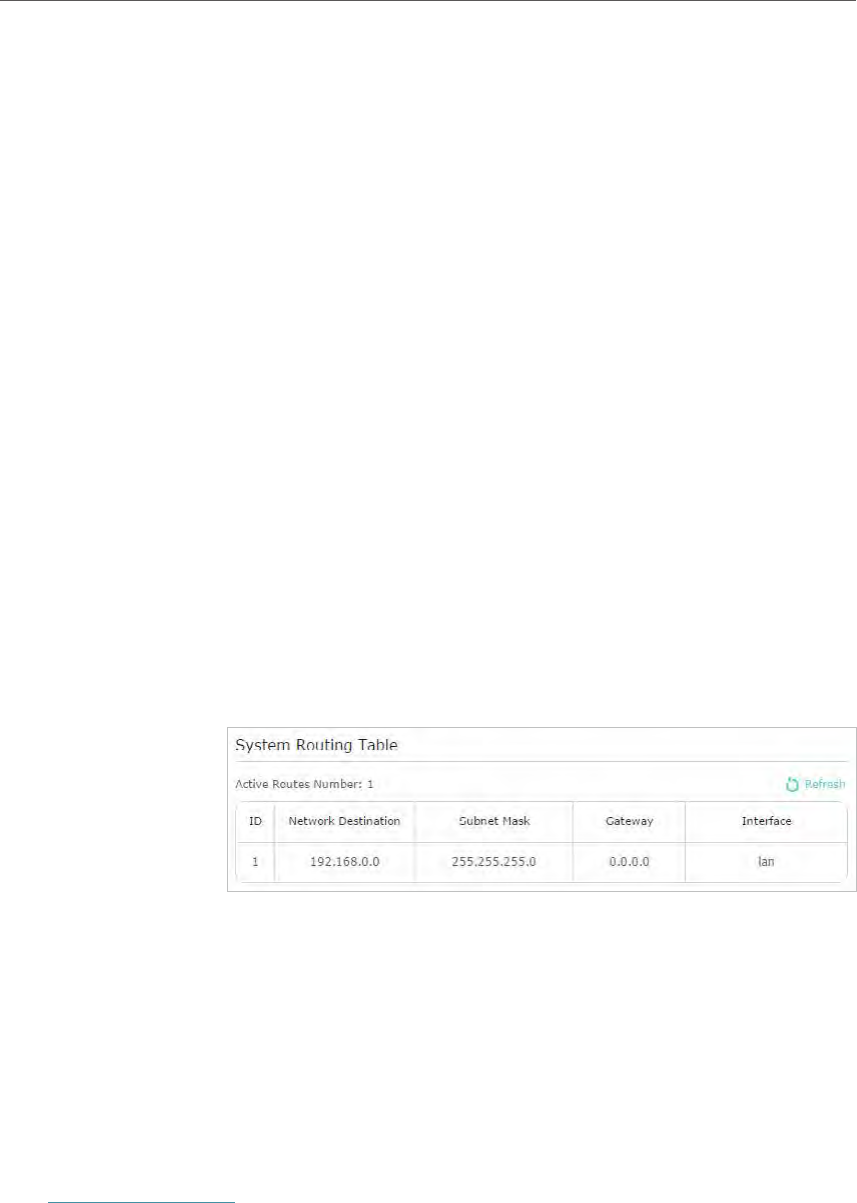Select the Interface column header

766,821
